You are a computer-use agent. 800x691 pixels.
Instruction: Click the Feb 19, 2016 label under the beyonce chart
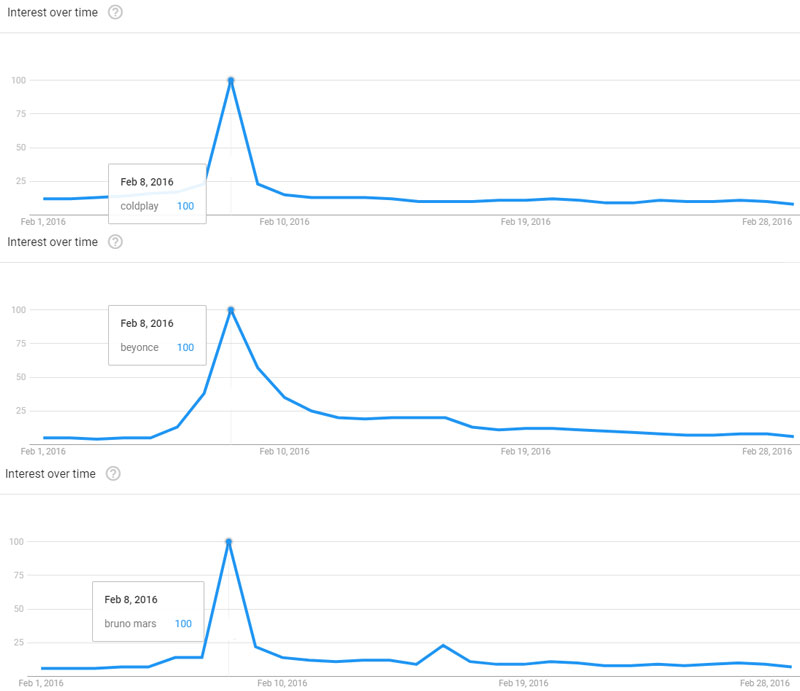[526, 451]
